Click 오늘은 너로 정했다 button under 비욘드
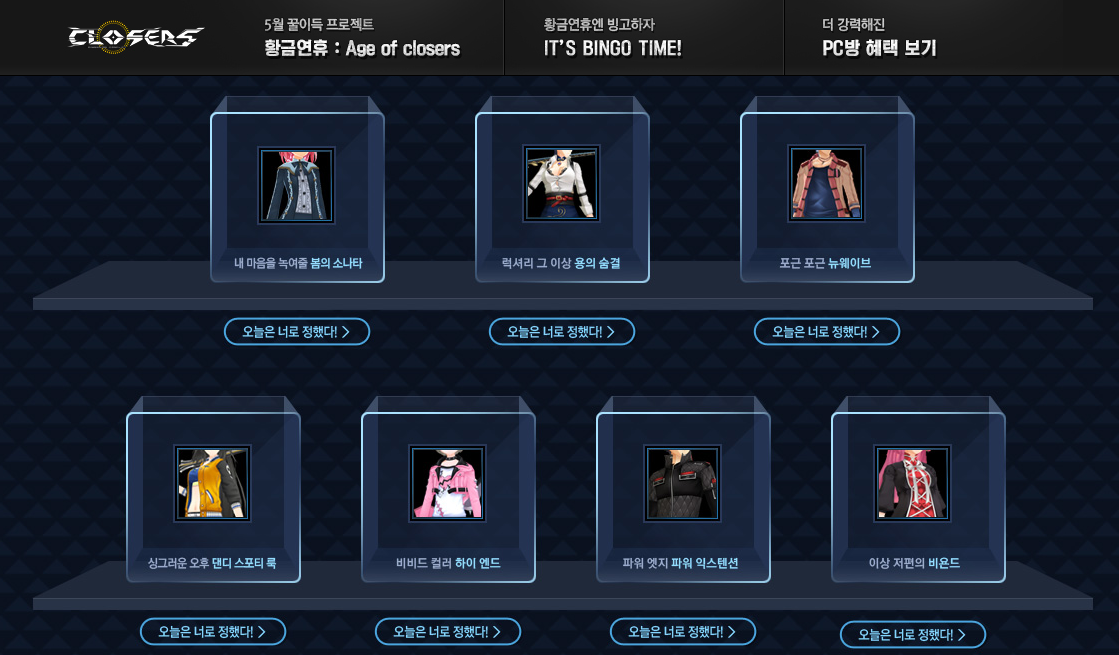 tap(913, 634)
